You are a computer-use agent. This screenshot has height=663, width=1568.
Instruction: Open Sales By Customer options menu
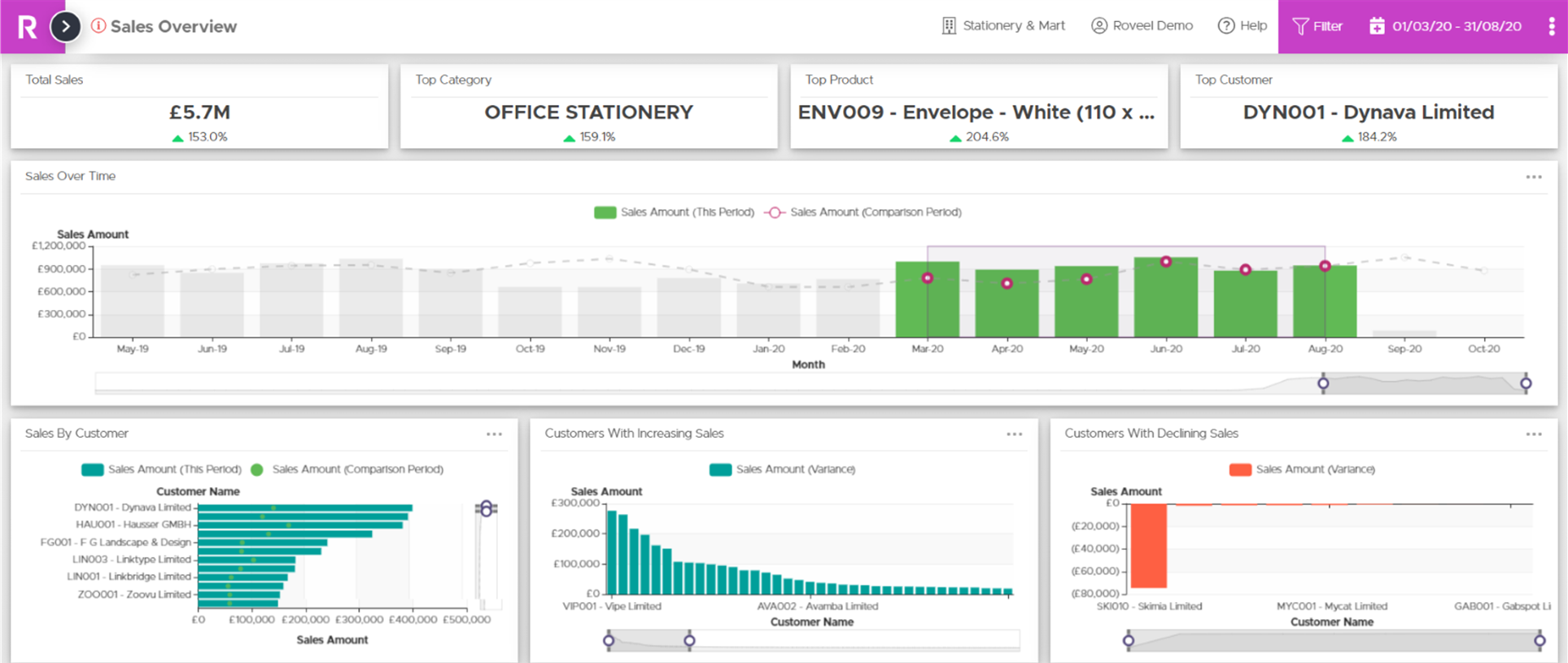[x=494, y=434]
